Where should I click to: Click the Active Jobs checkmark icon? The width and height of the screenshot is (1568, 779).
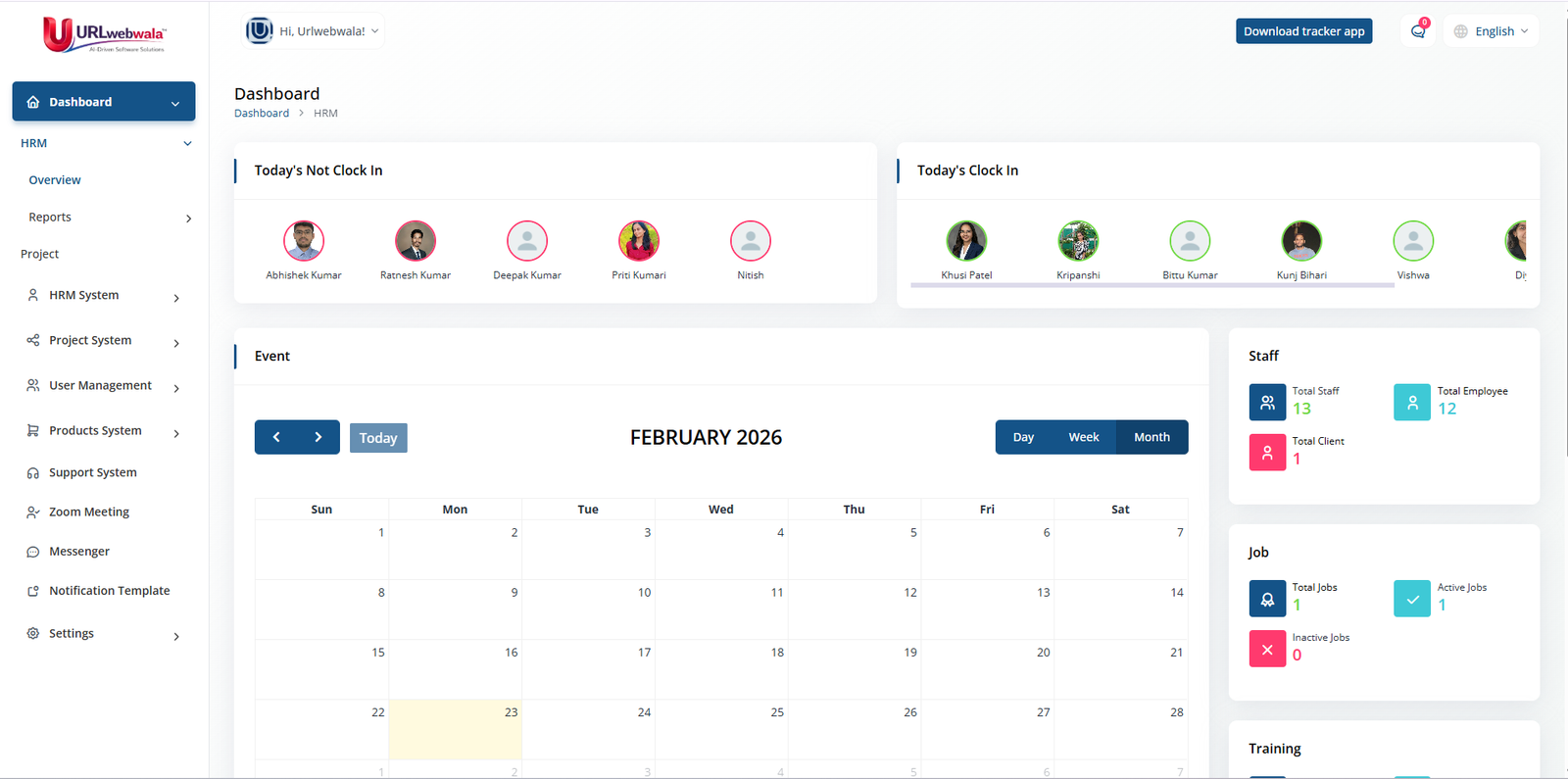(1411, 599)
